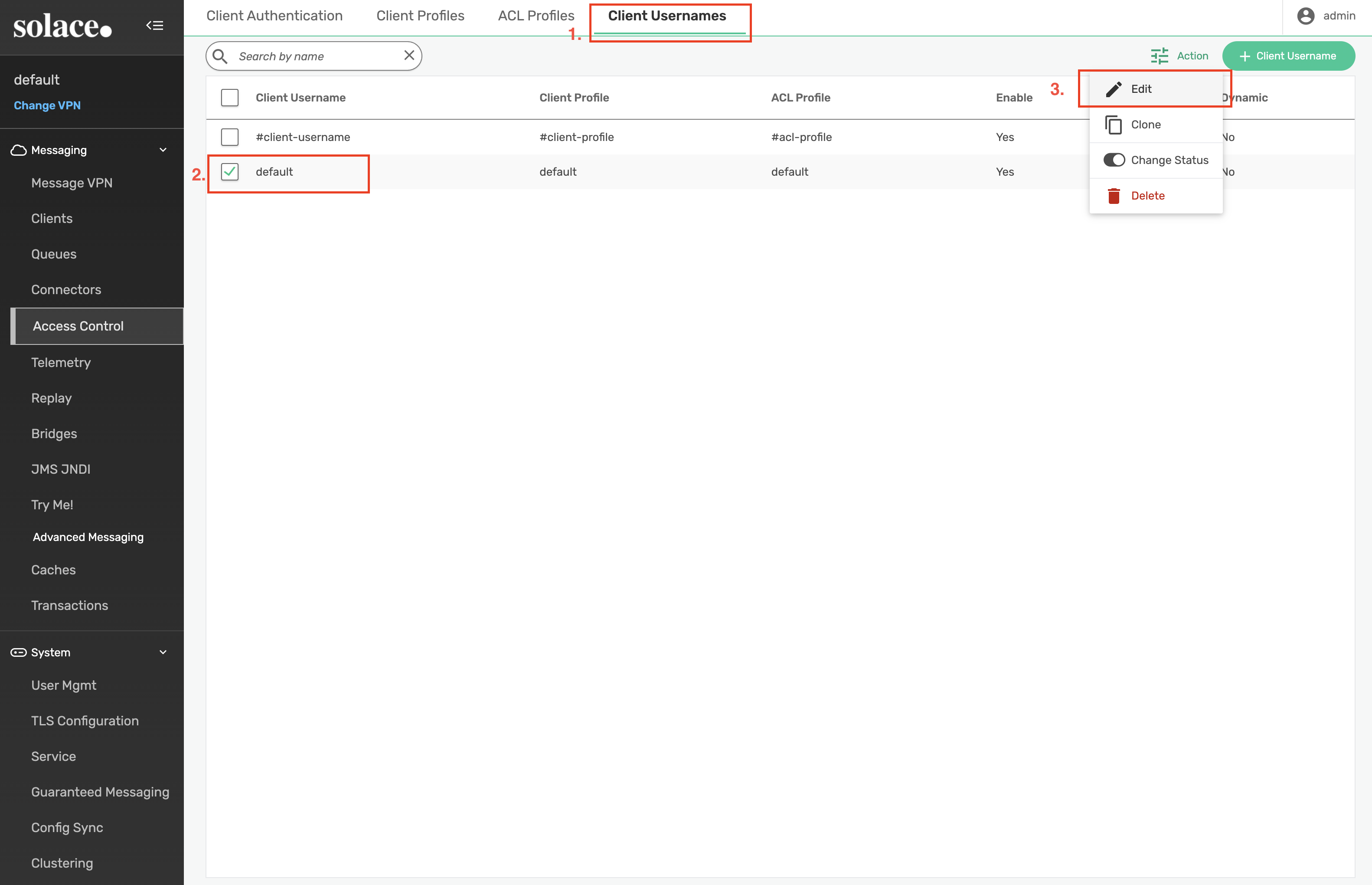Image resolution: width=1372 pixels, height=885 pixels.
Task: Click the search magnifier icon
Action: tap(220, 56)
